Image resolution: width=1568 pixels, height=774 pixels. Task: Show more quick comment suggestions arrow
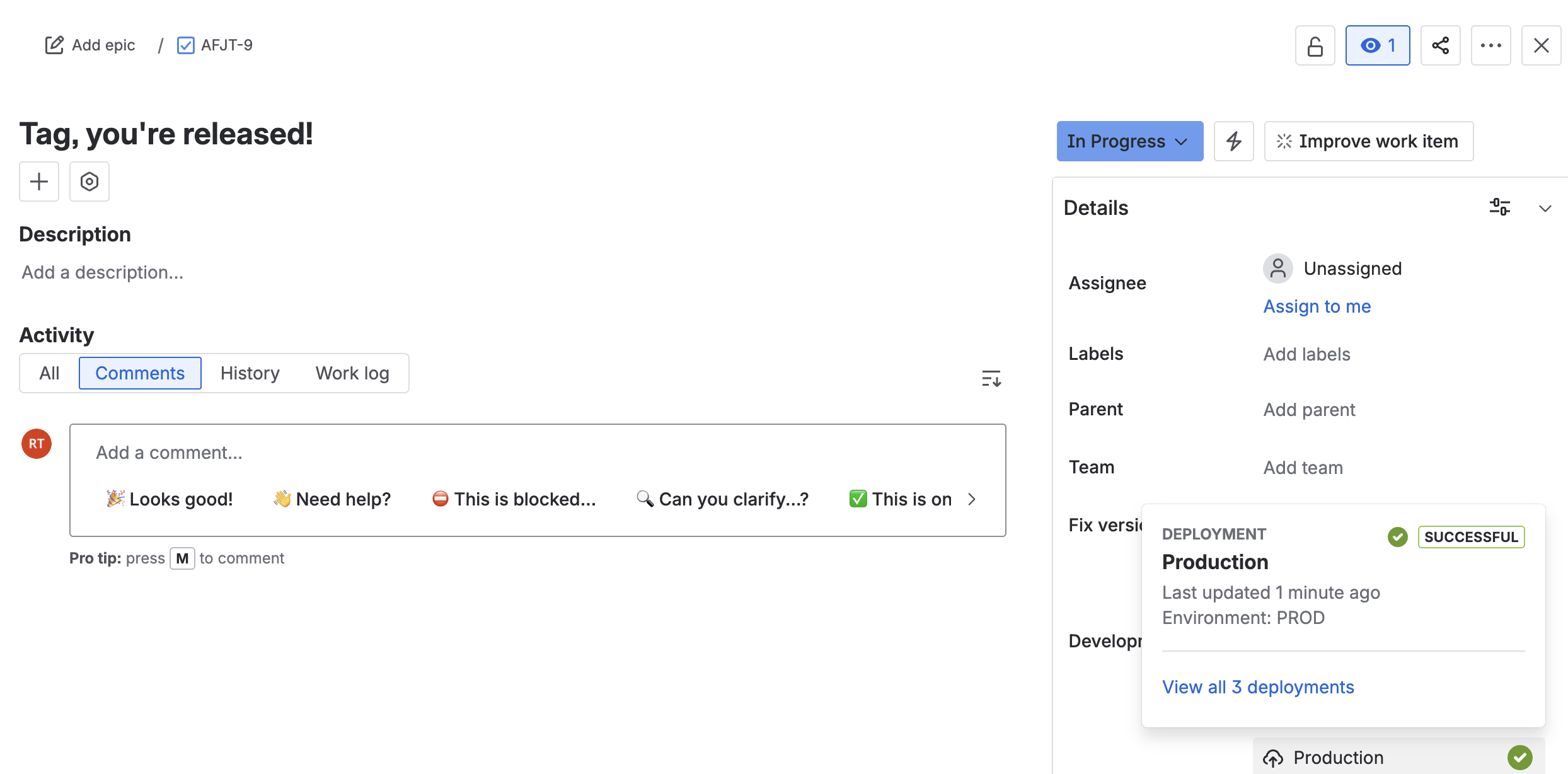[972, 499]
